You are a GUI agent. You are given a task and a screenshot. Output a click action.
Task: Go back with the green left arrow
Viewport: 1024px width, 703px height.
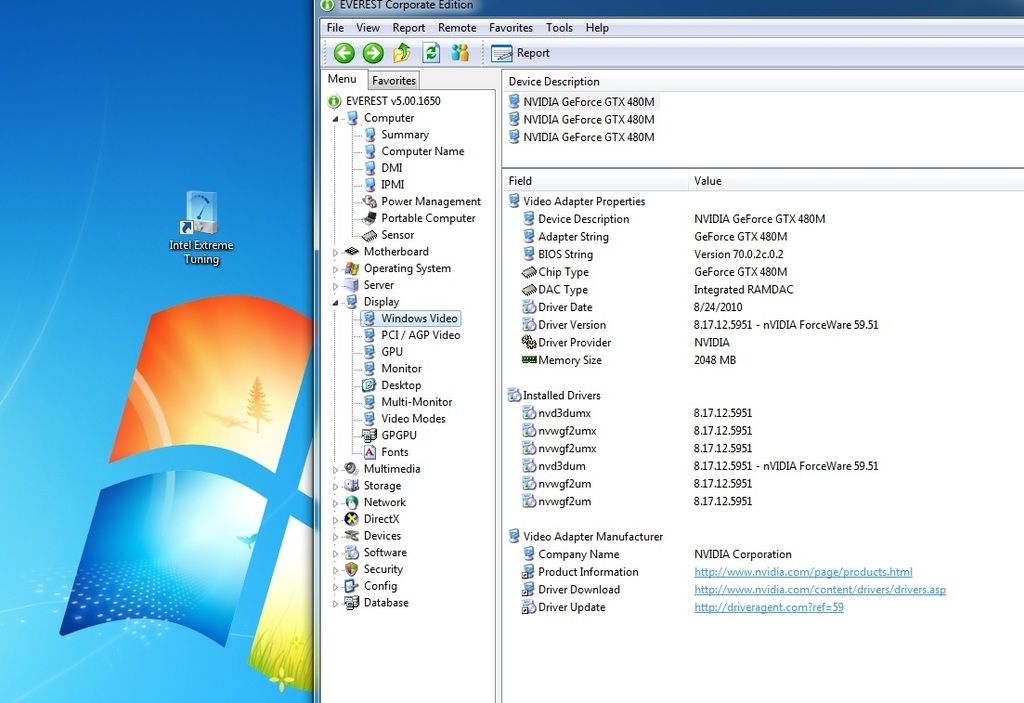point(344,53)
